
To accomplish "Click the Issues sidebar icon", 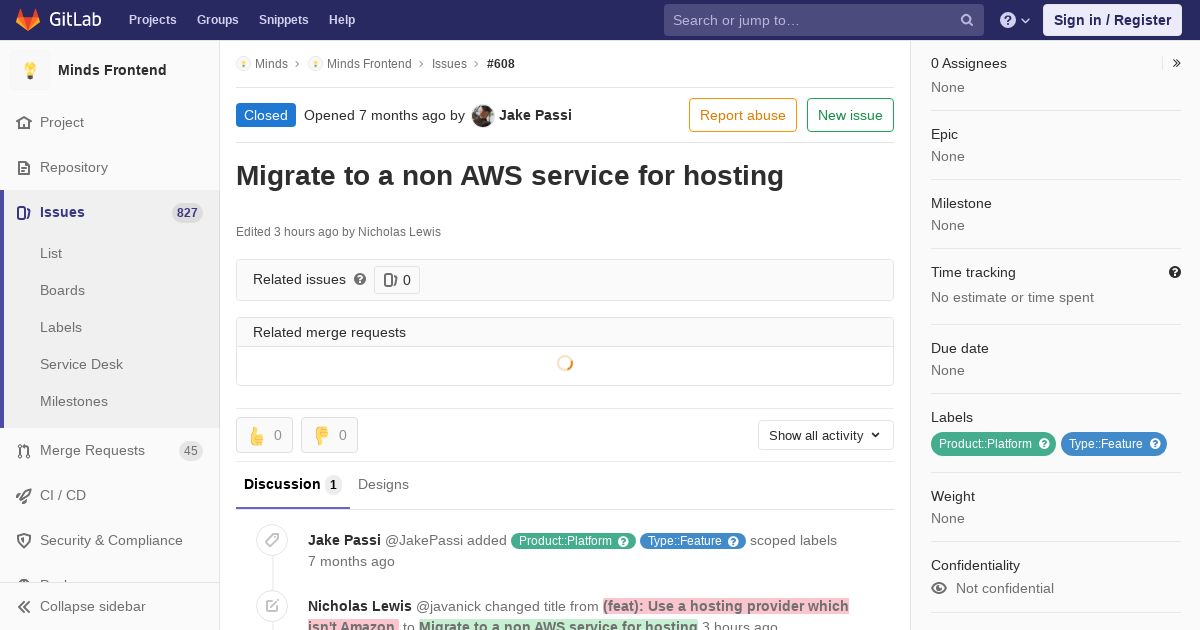I will point(24,212).
